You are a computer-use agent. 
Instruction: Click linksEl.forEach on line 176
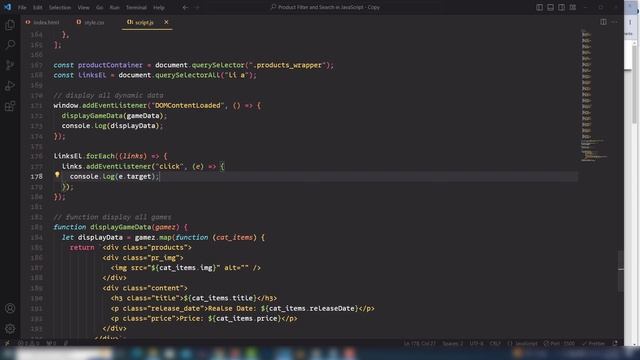click(x=84, y=156)
